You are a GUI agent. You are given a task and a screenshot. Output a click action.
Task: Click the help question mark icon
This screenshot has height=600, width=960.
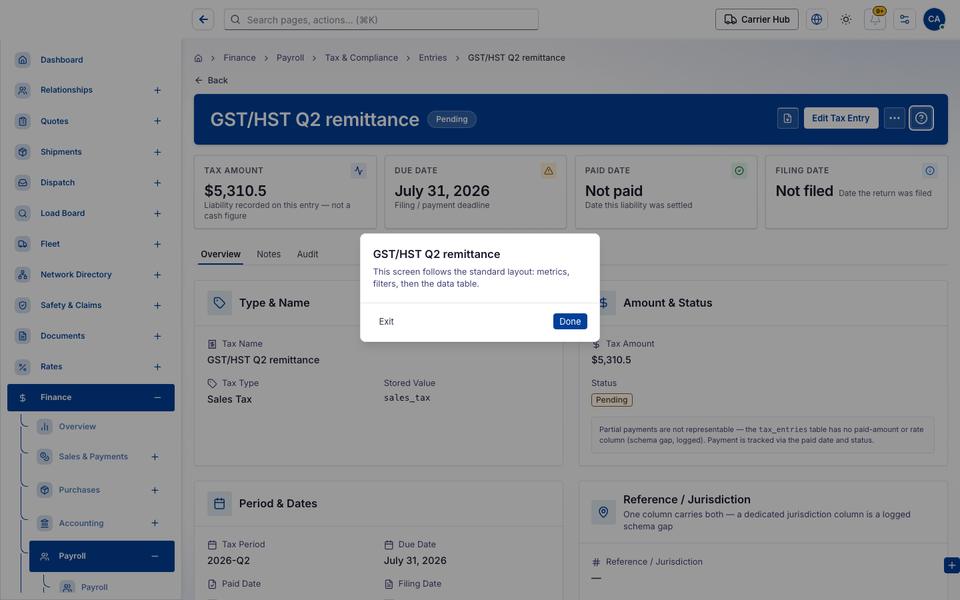(x=921, y=118)
